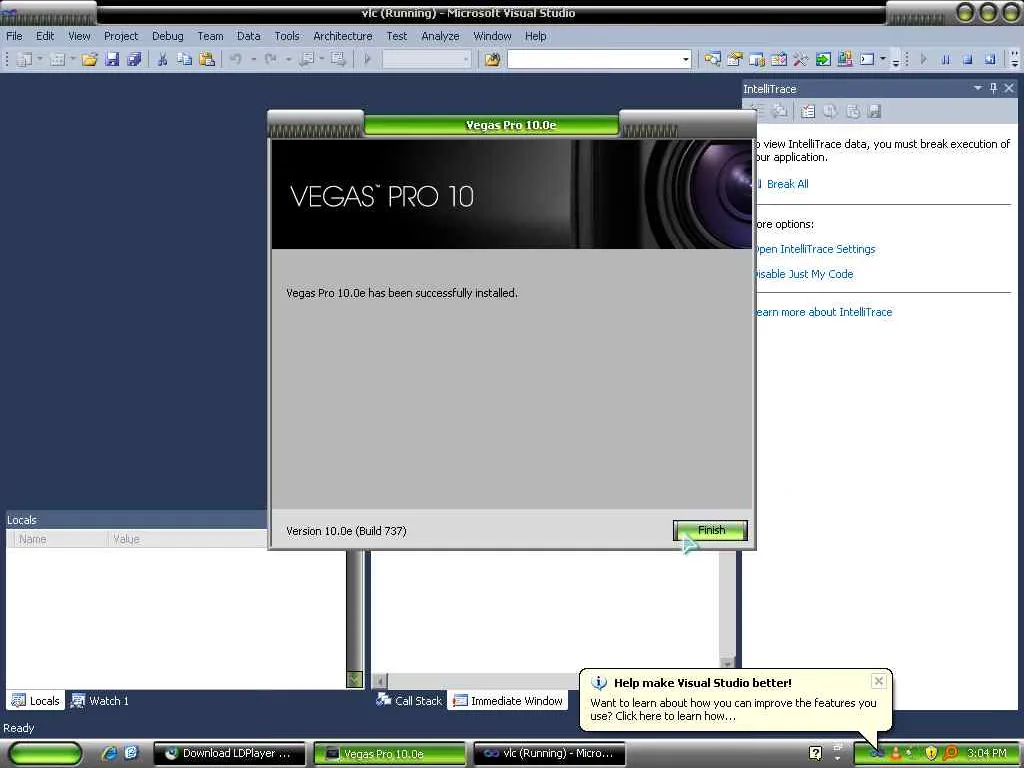Click the Restart debugging icon
Viewport: 1024px width, 768px height.
pyautogui.click(x=990, y=59)
